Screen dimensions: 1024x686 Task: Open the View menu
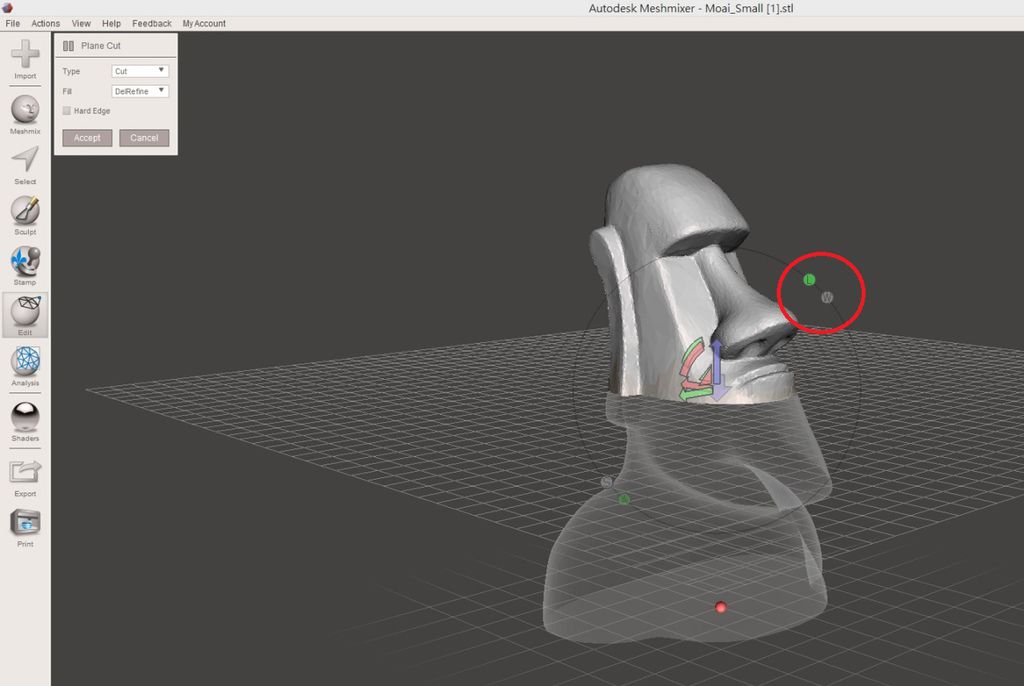point(81,23)
